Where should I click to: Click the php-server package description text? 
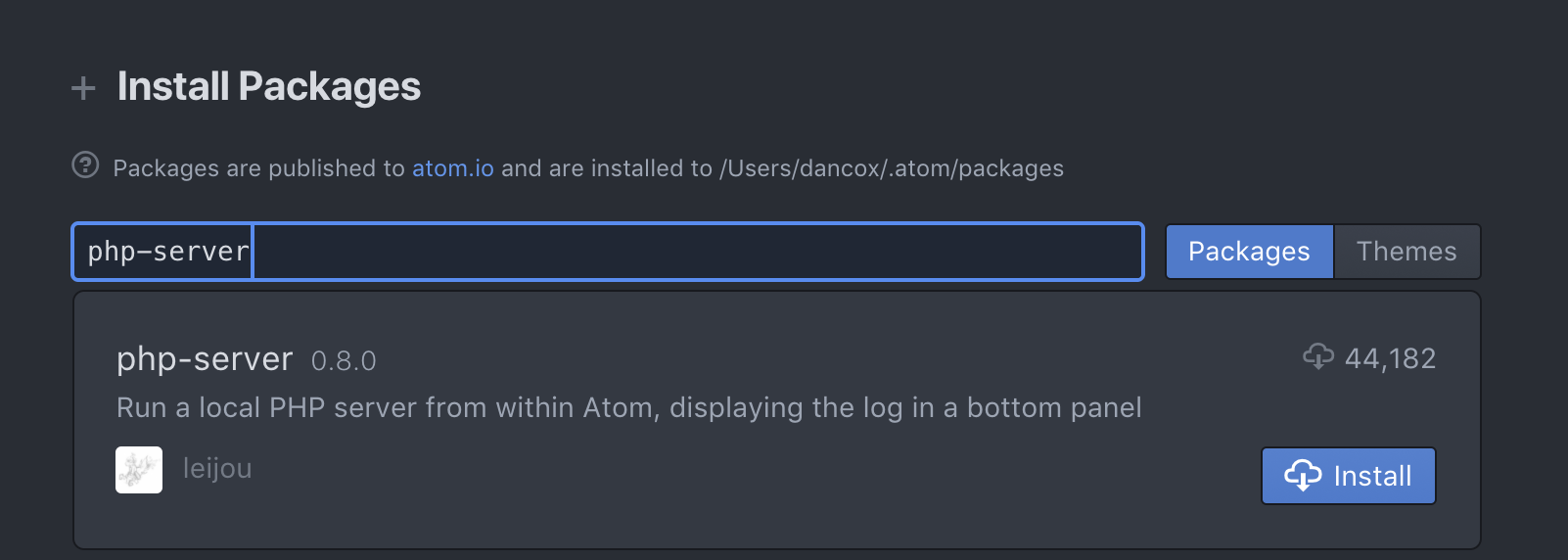coord(628,407)
